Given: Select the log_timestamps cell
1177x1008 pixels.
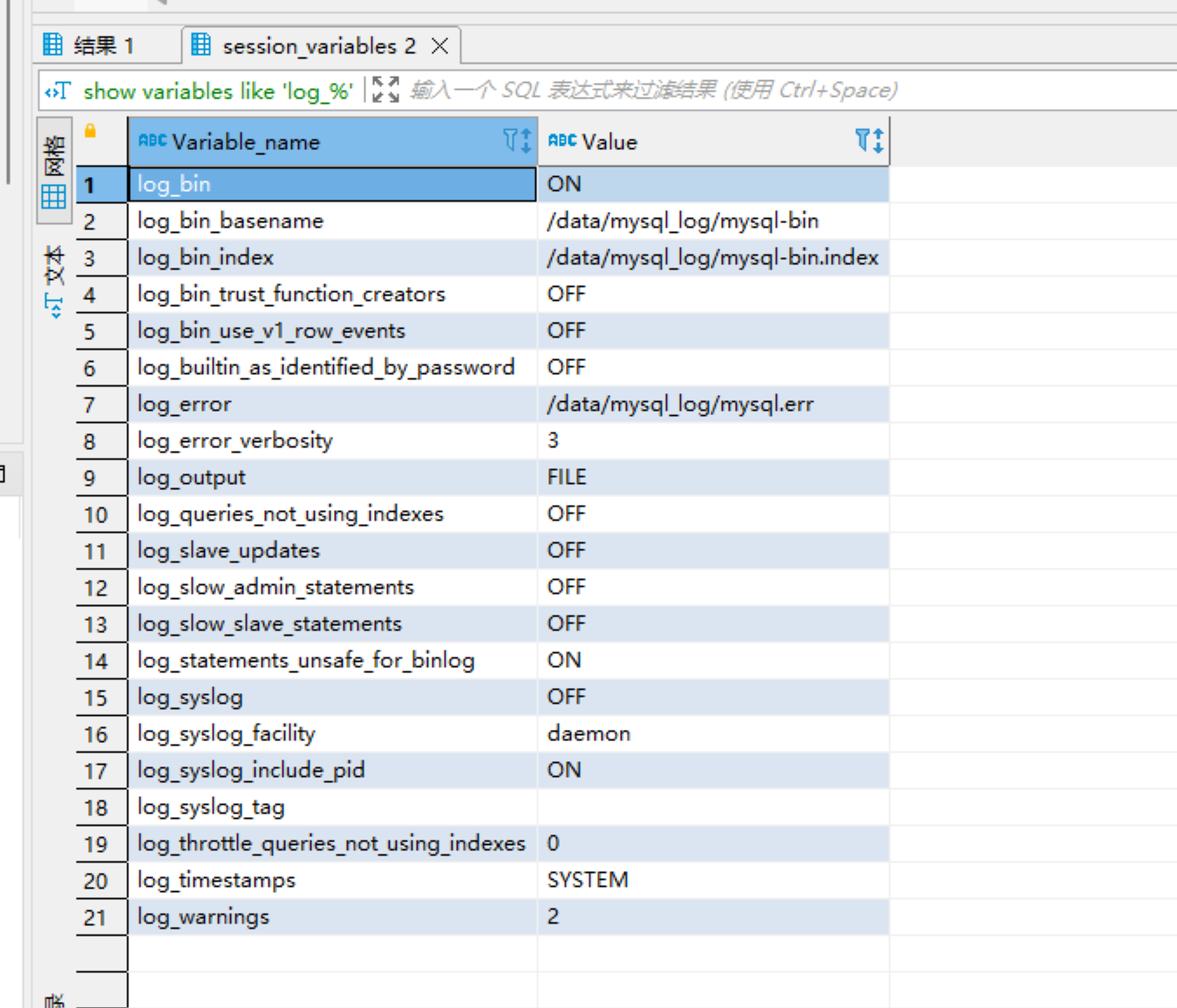Looking at the screenshot, I should 332,880.
